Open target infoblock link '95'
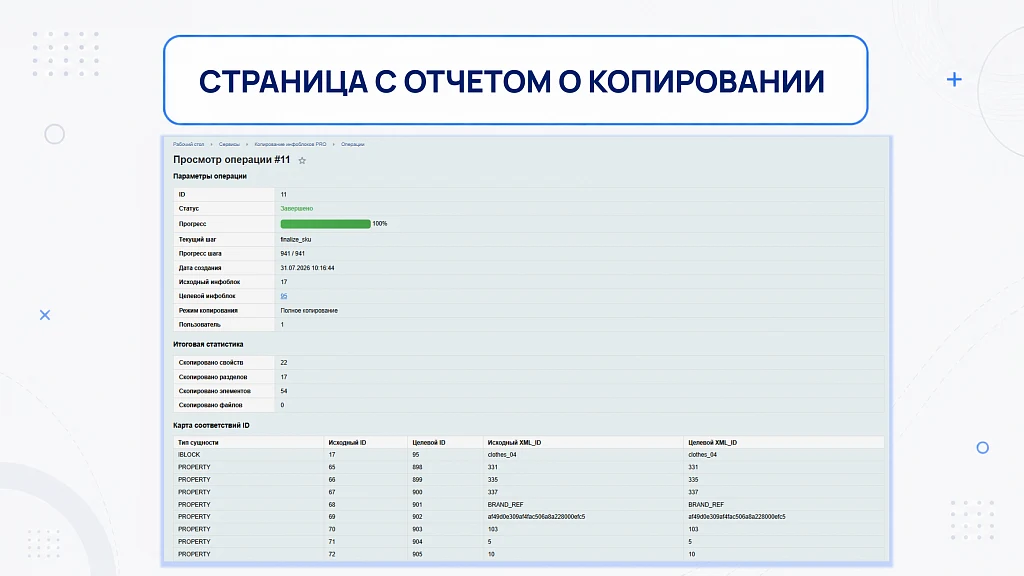 click(x=283, y=296)
